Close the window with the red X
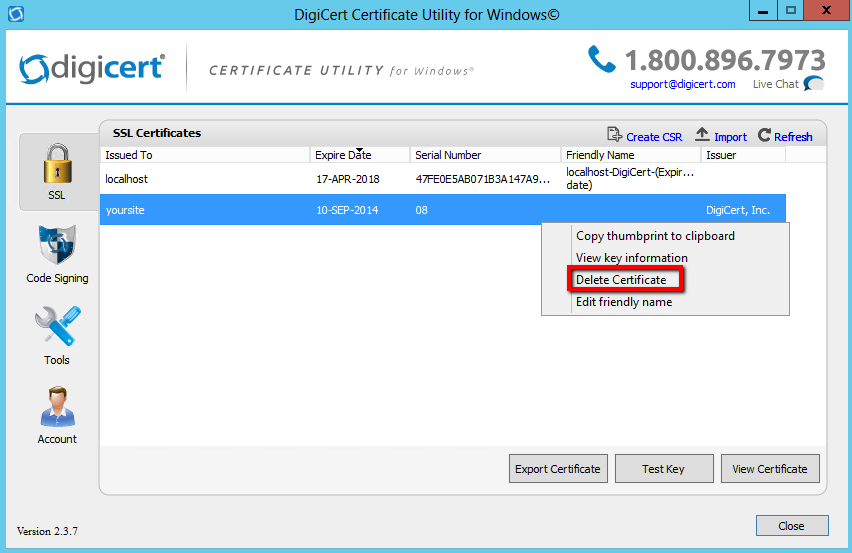 pos(826,10)
